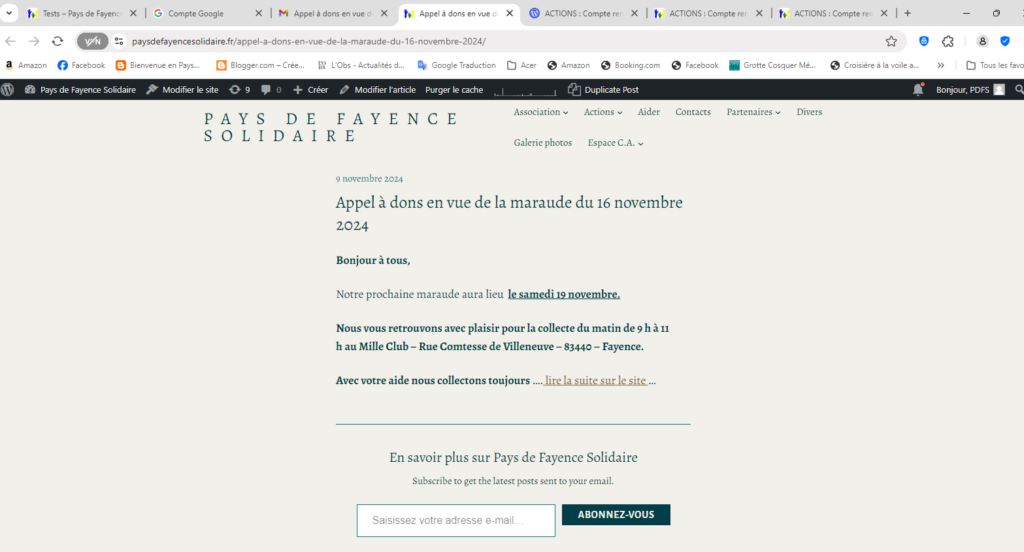Click the comments bubble in admin bar
The height and width of the screenshot is (552, 1024).
pyautogui.click(x=270, y=89)
